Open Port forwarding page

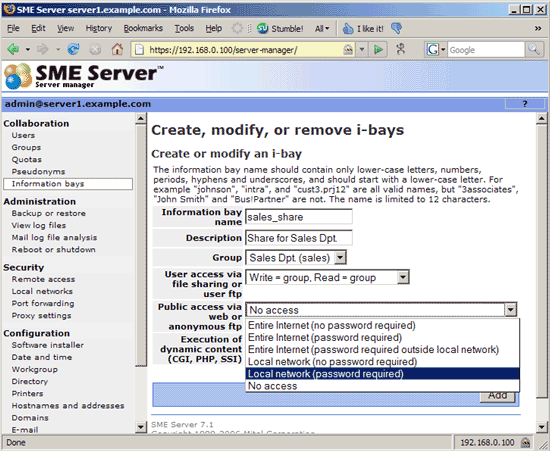click(x=43, y=303)
